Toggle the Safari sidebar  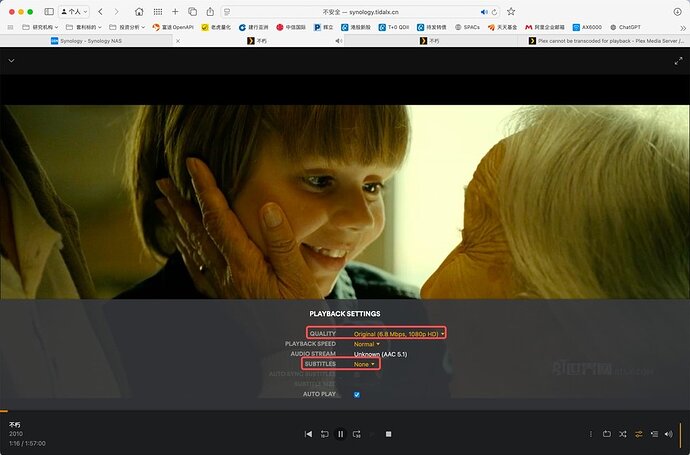click(x=49, y=12)
